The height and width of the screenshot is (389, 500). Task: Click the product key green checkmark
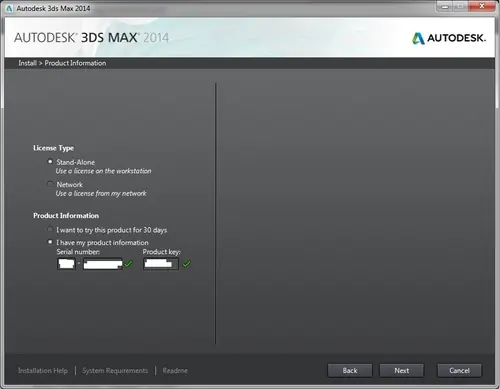[187, 264]
